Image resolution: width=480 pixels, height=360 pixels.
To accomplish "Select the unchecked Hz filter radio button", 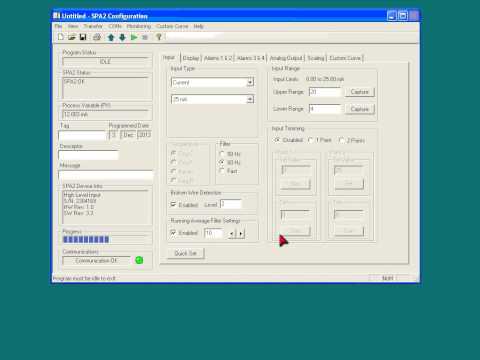I will click(x=222, y=154).
